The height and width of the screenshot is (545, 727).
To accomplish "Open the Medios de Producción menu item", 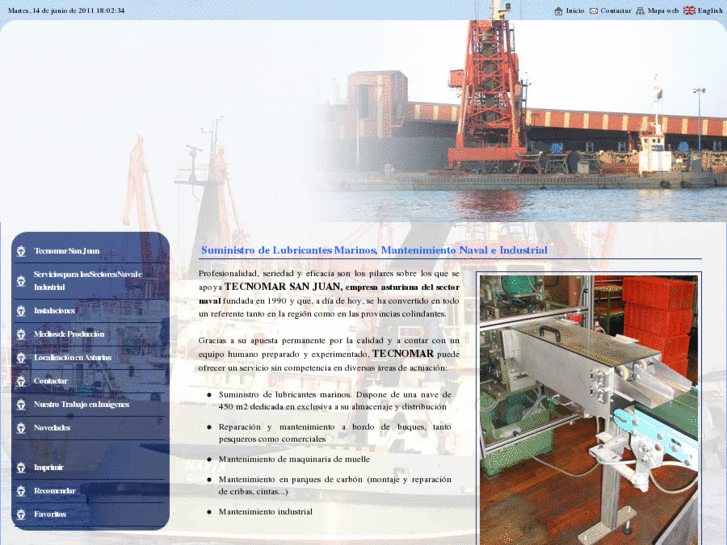I will [69, 334].
